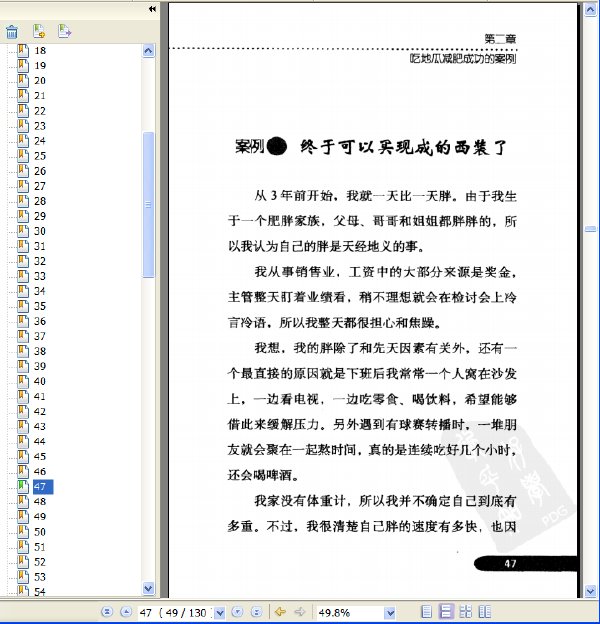Click document scrollbar up arrow

pos(590,10)
